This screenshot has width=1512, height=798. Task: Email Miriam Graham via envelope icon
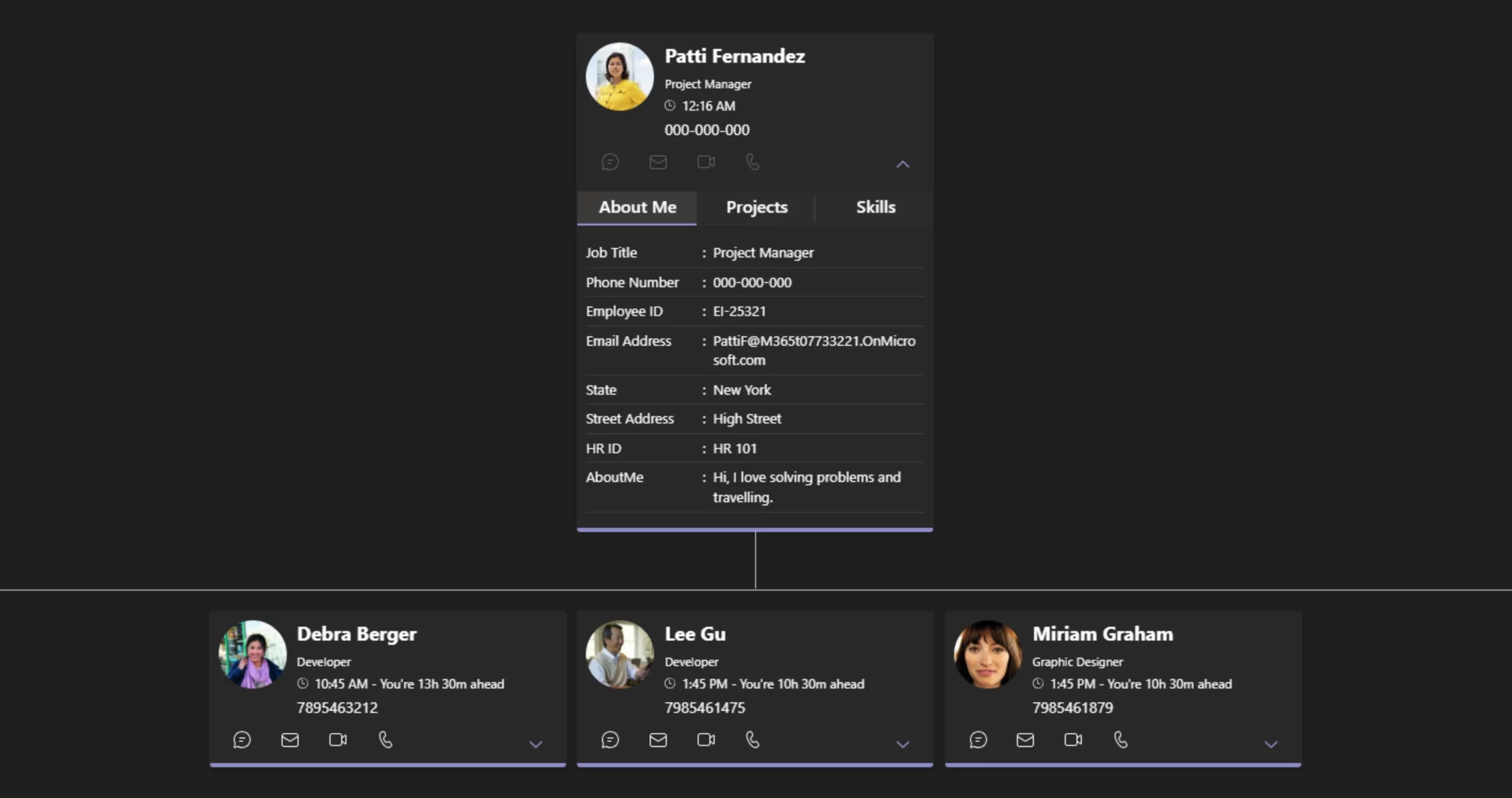[1025, 740]
